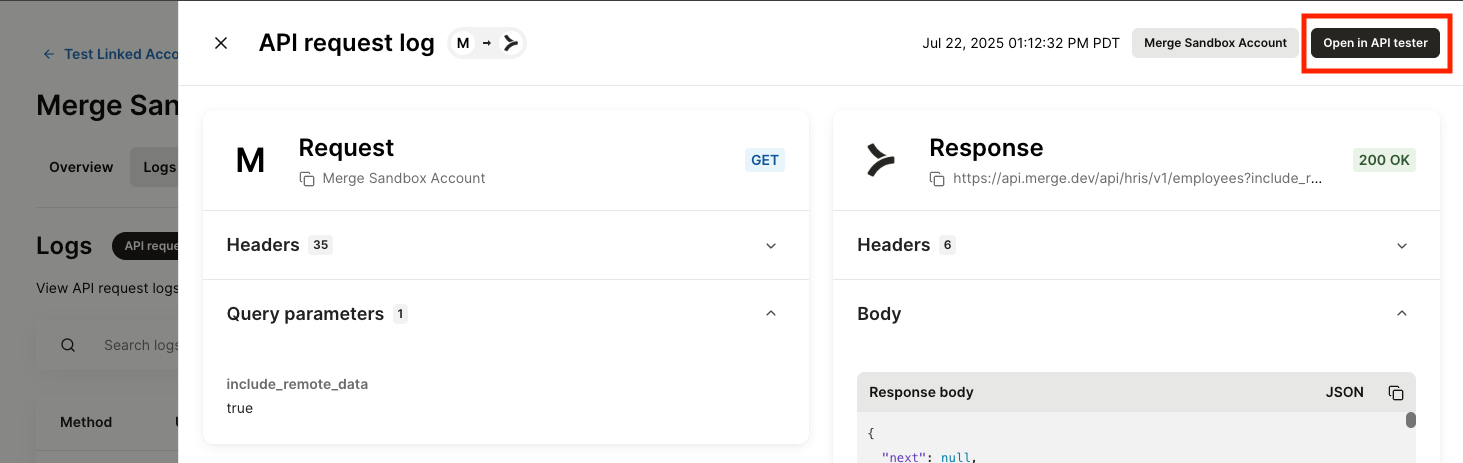Open in API tester button
This screenshot has height=463, width=1463.
point(1375,43)
